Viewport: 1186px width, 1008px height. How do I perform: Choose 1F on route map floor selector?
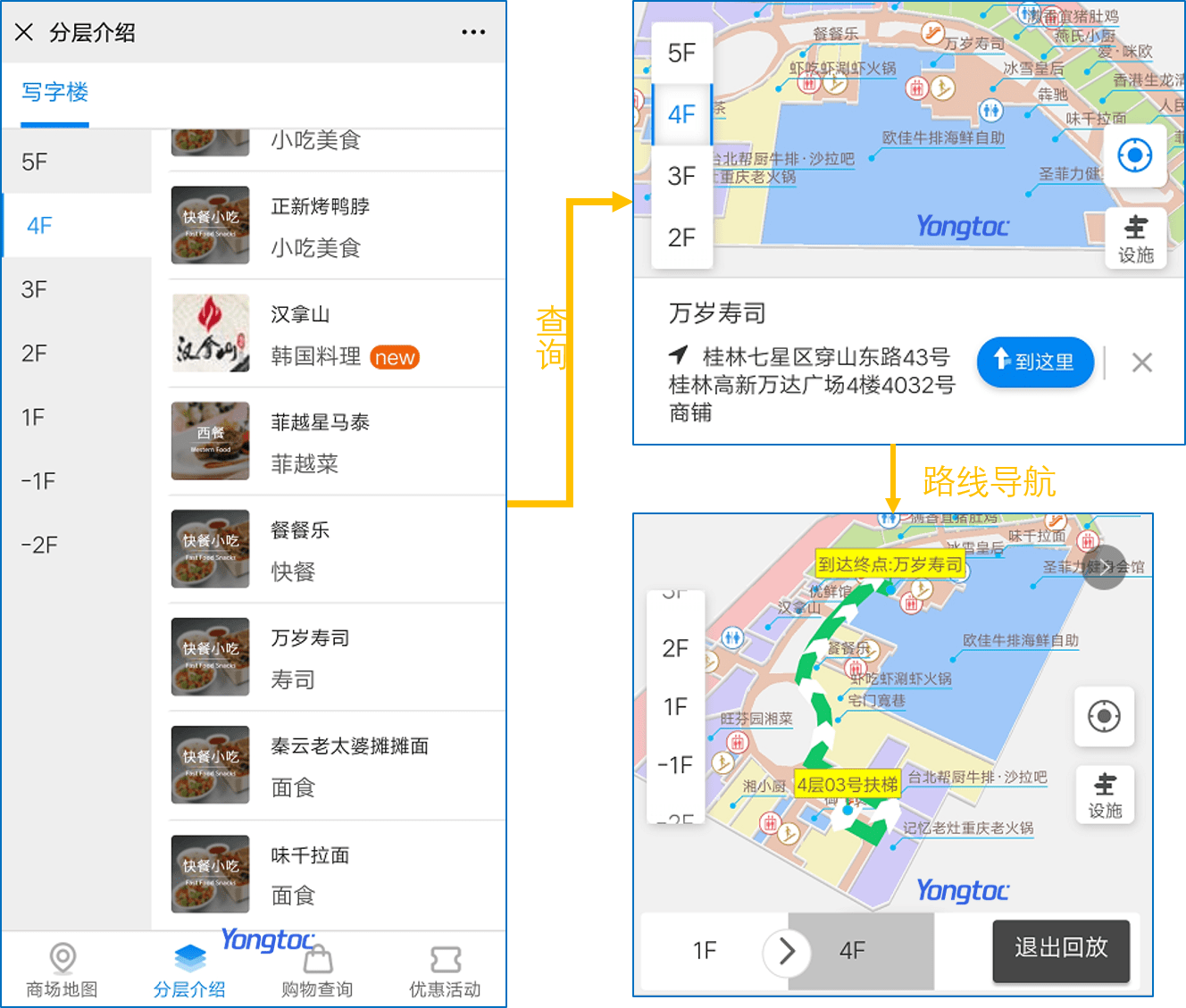point(675,707)
